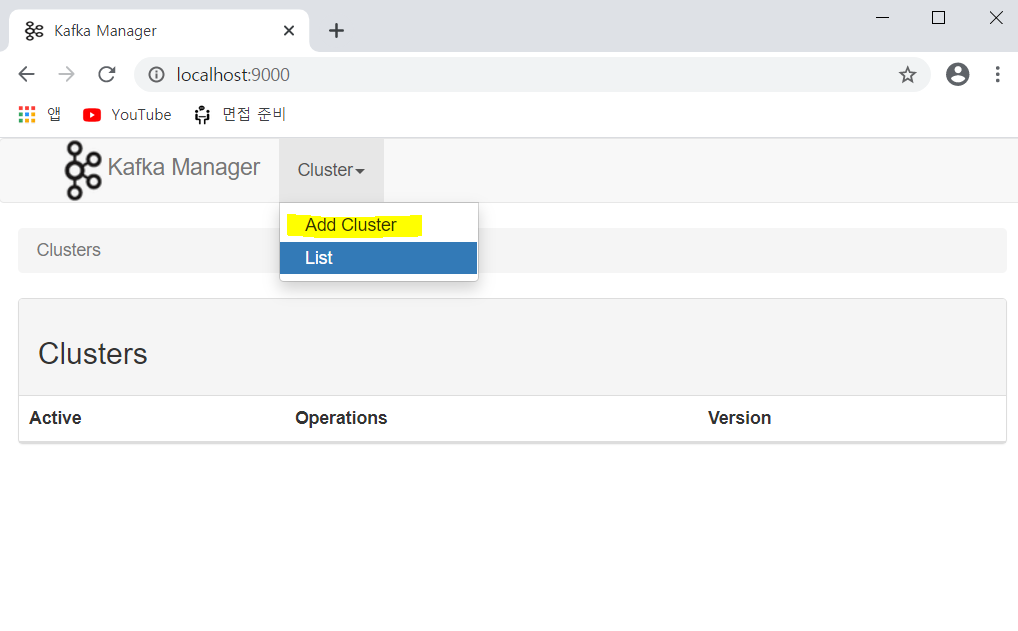
Task: Open the browser profile avatar menu
Action: 957,75
